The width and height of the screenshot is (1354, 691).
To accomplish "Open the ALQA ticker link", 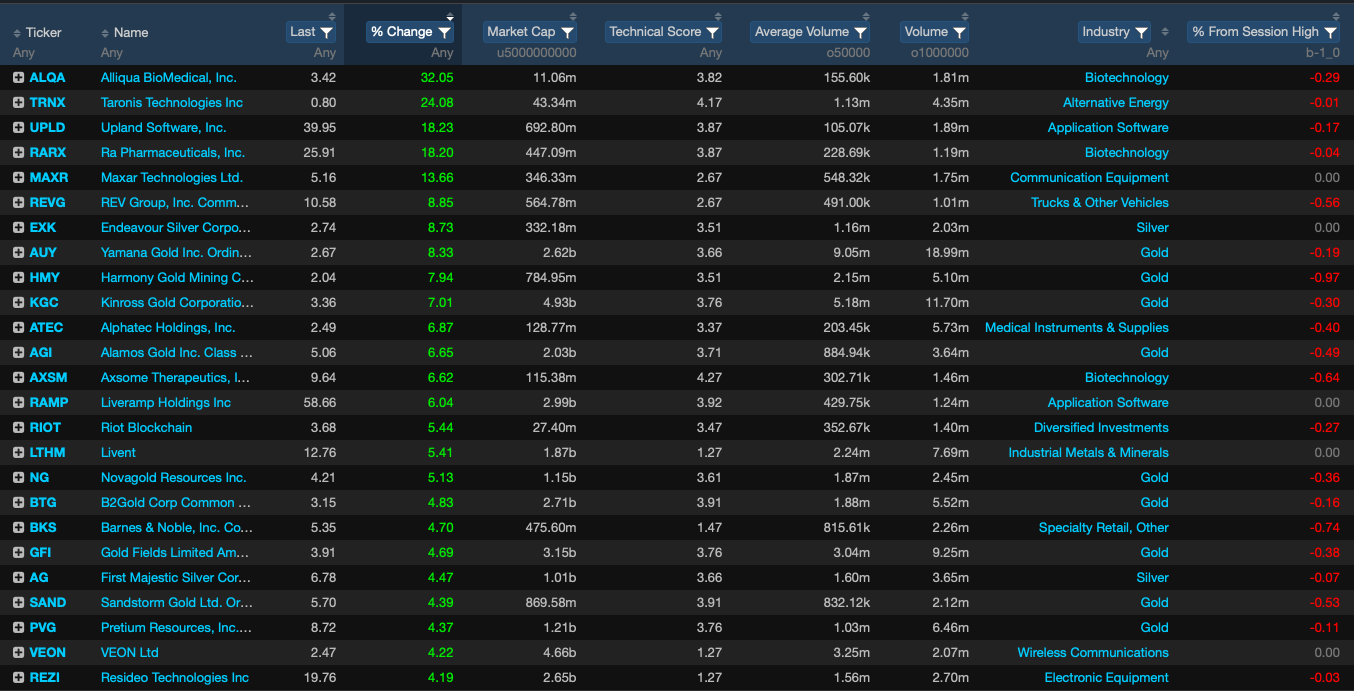I will pos(47,78).
